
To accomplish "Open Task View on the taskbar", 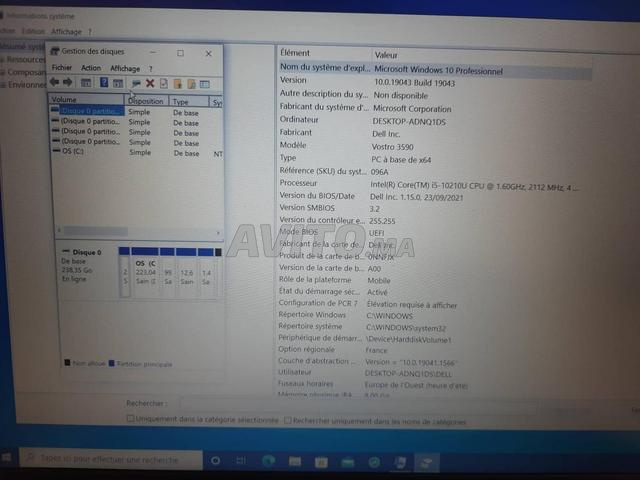I will click(x=241, y=461).
